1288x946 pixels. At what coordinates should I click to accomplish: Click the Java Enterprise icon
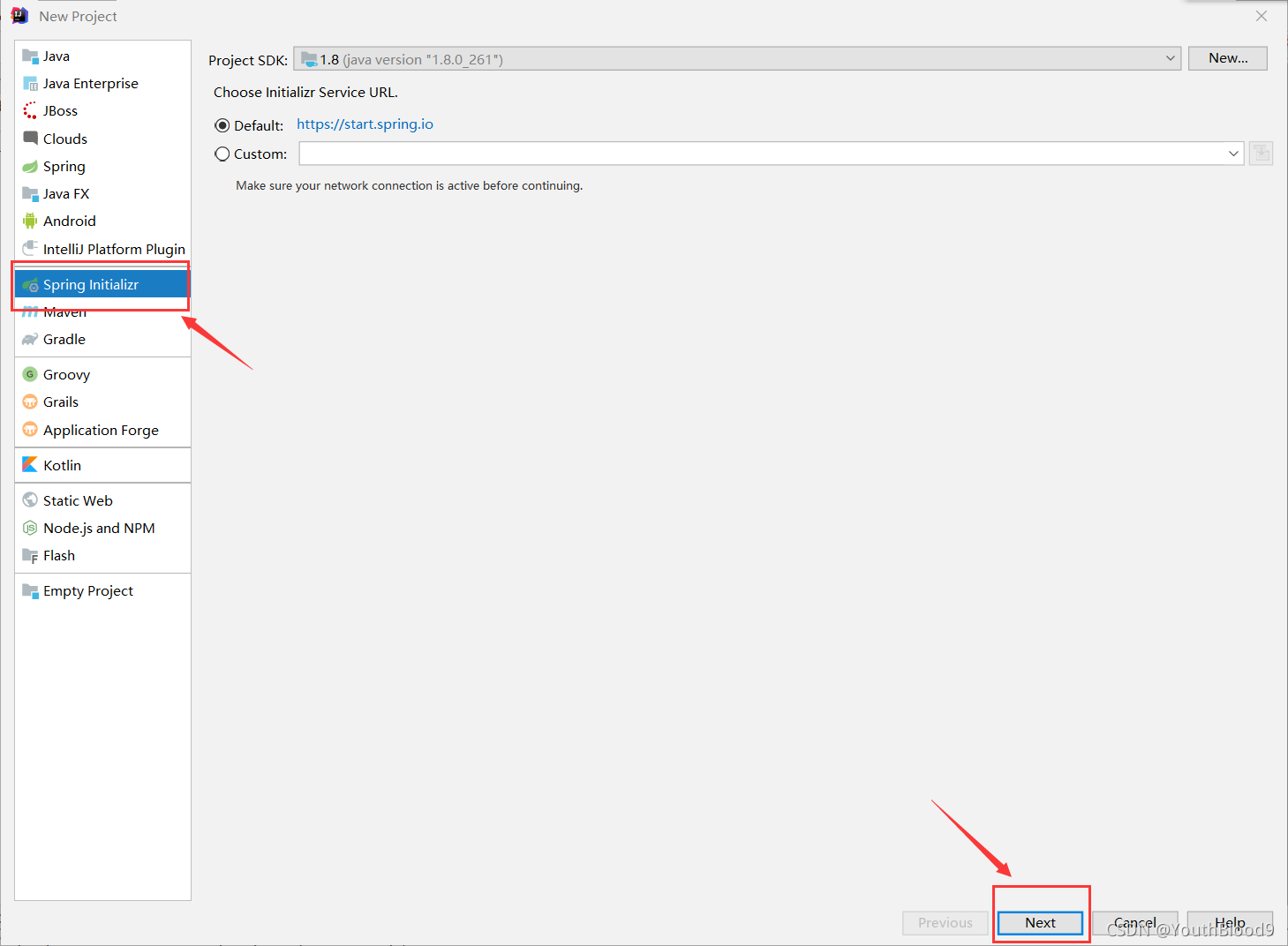pyautogui.click(x=30, y=84)
